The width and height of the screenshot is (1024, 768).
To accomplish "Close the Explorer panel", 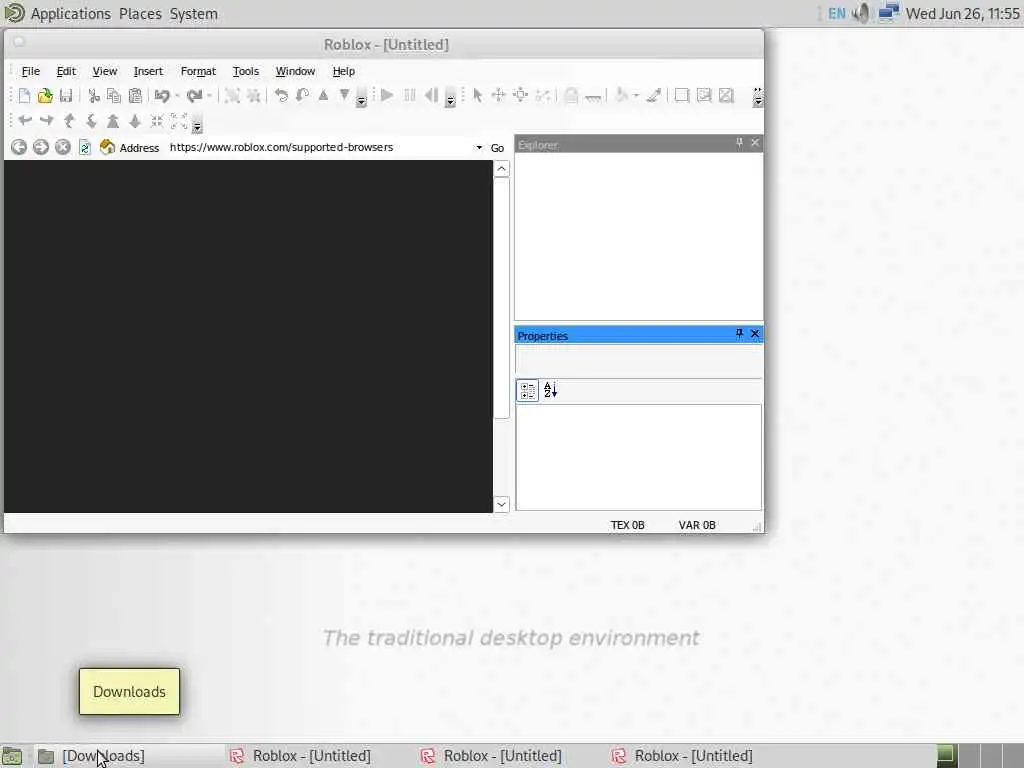I will (755, 142).
